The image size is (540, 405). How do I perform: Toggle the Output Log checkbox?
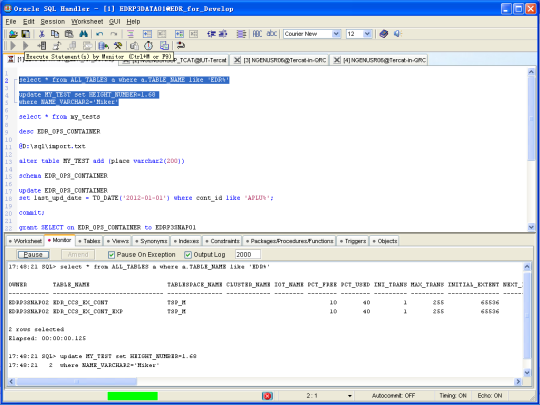tap(188, 255)
